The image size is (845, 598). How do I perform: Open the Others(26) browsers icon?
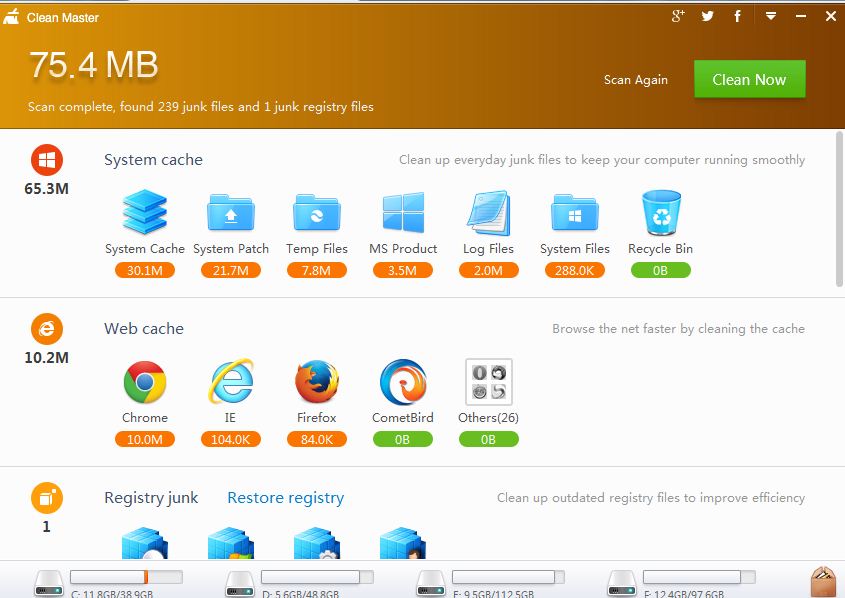coord(488,382)
